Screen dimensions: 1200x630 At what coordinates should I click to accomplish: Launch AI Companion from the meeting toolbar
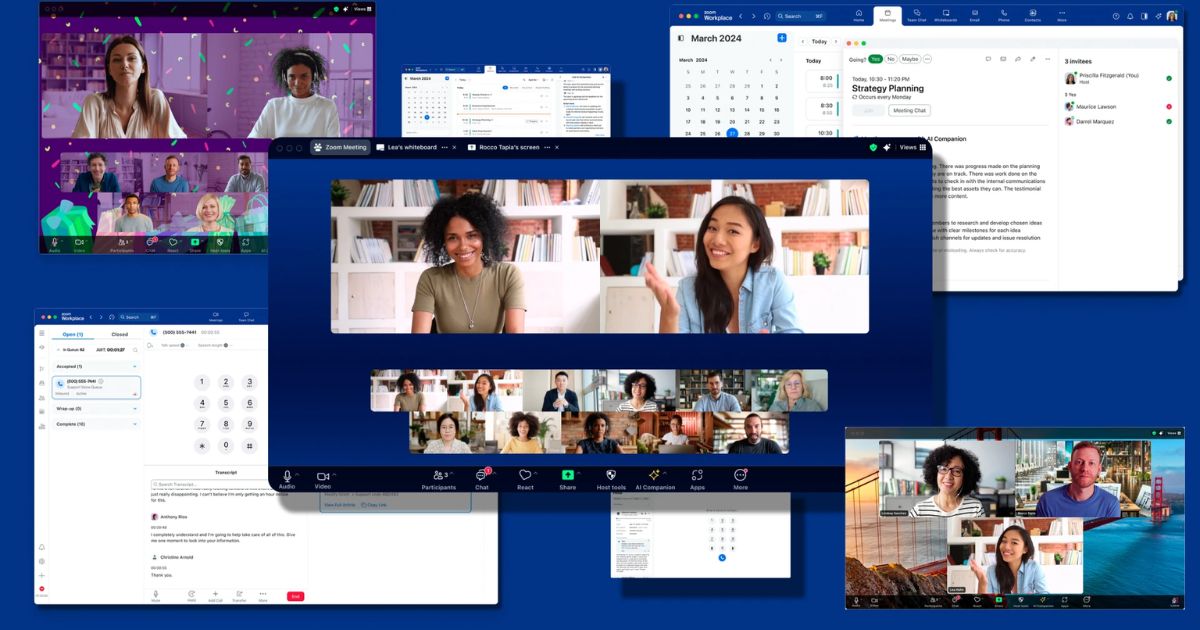point(655,476)
